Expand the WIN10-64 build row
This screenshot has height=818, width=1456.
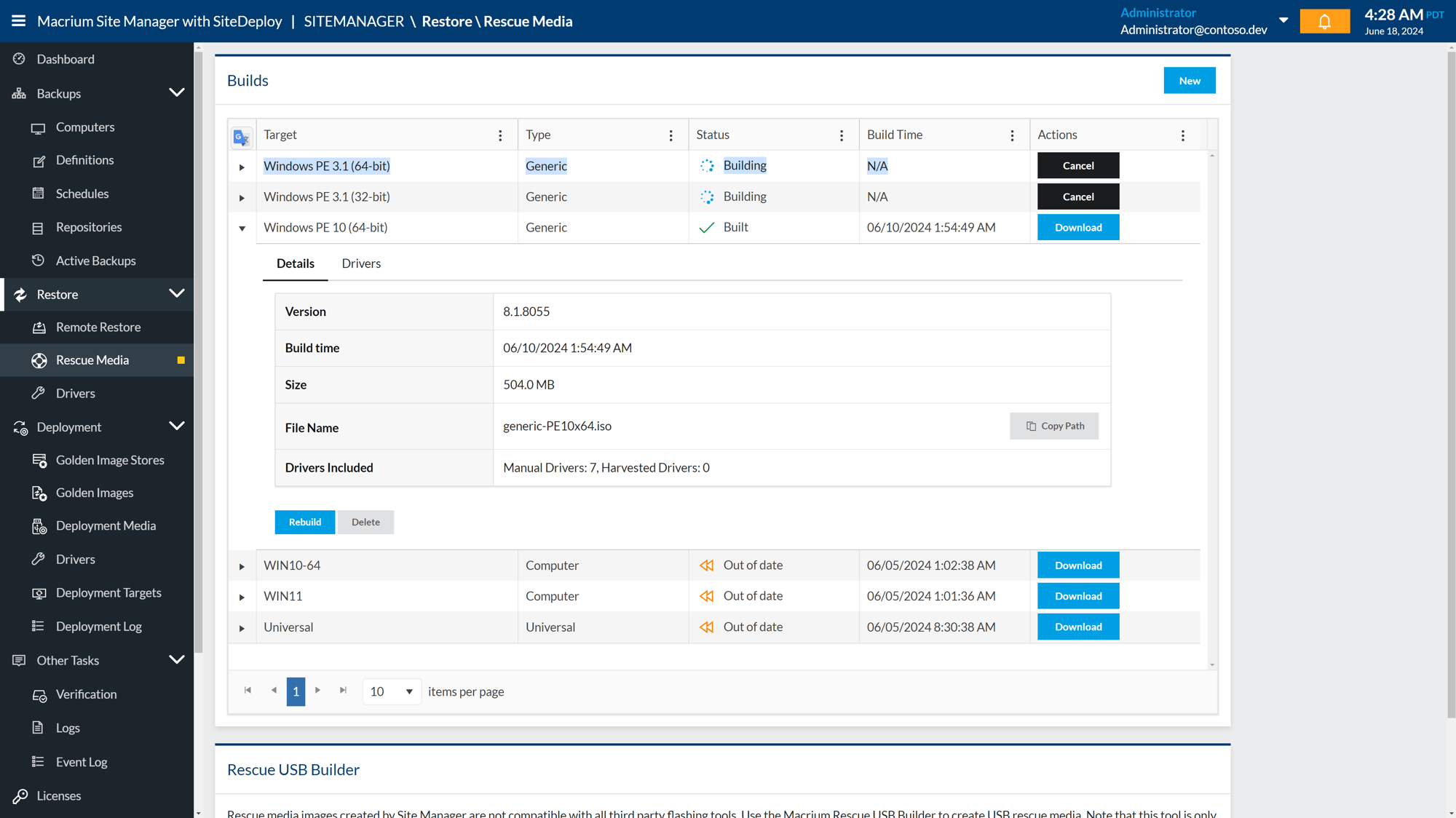click(242, 566)
